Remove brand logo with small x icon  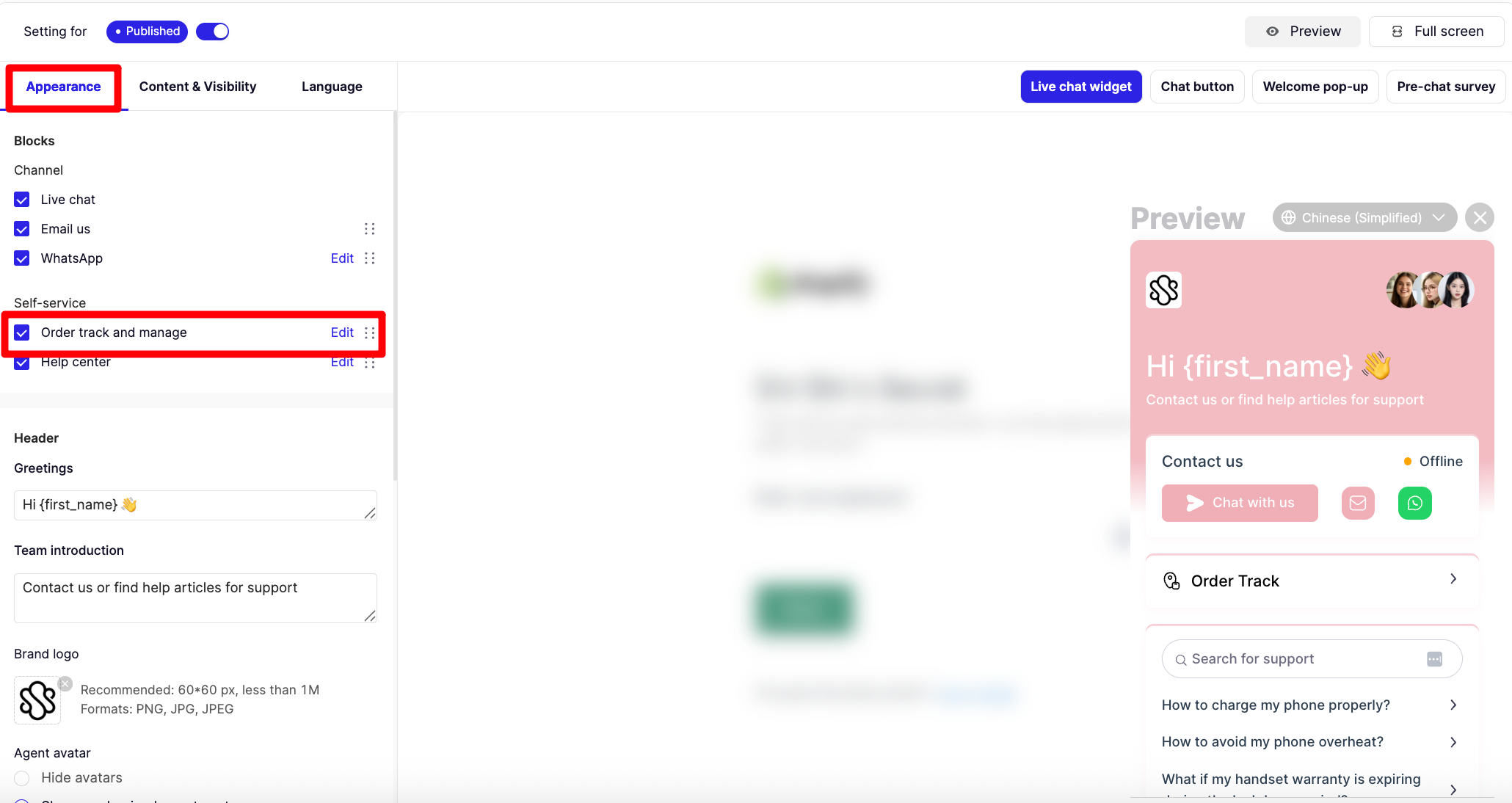tap(65, 684)
